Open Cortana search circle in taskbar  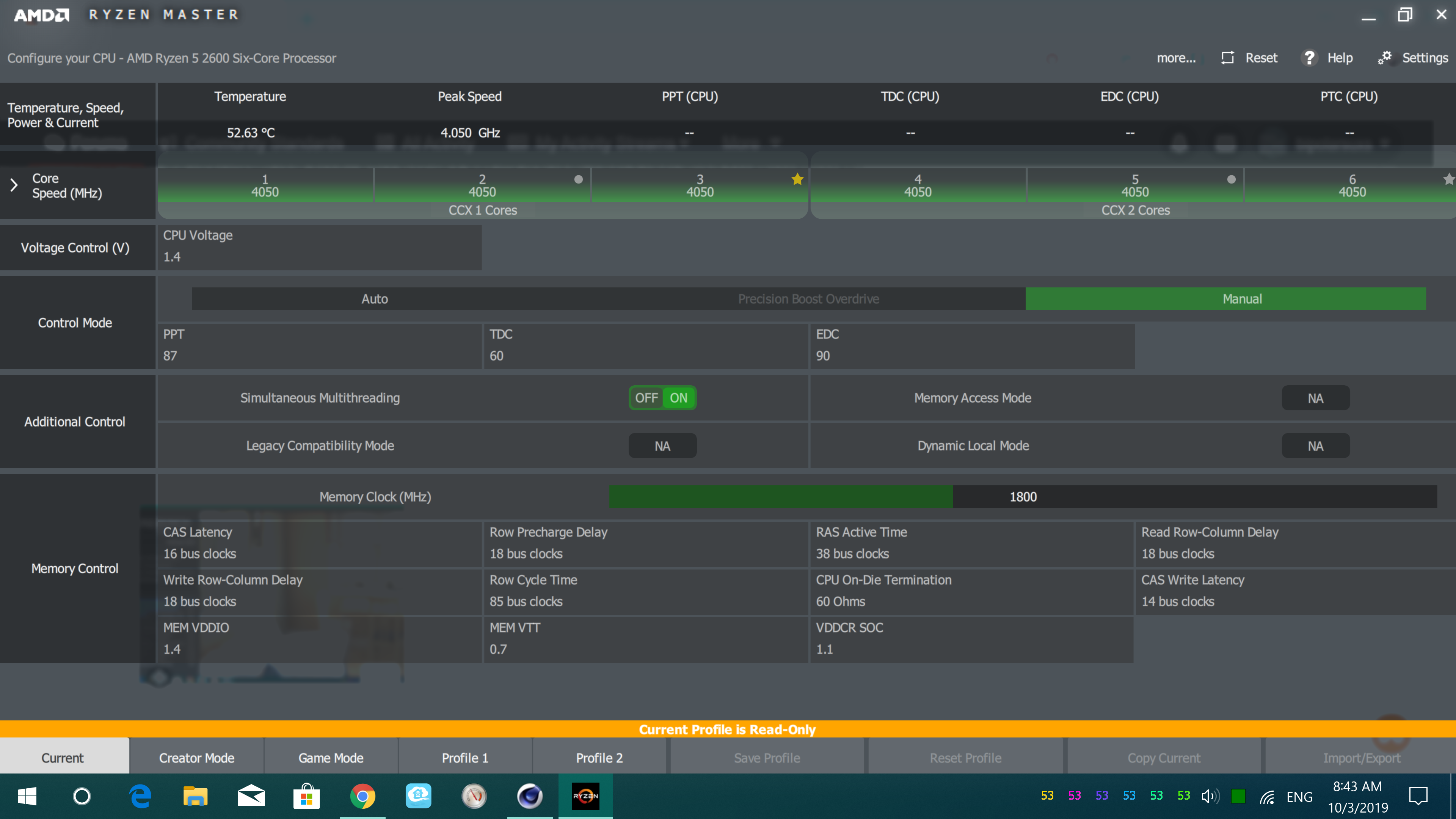pyautogui.click(x=82, y=796)
